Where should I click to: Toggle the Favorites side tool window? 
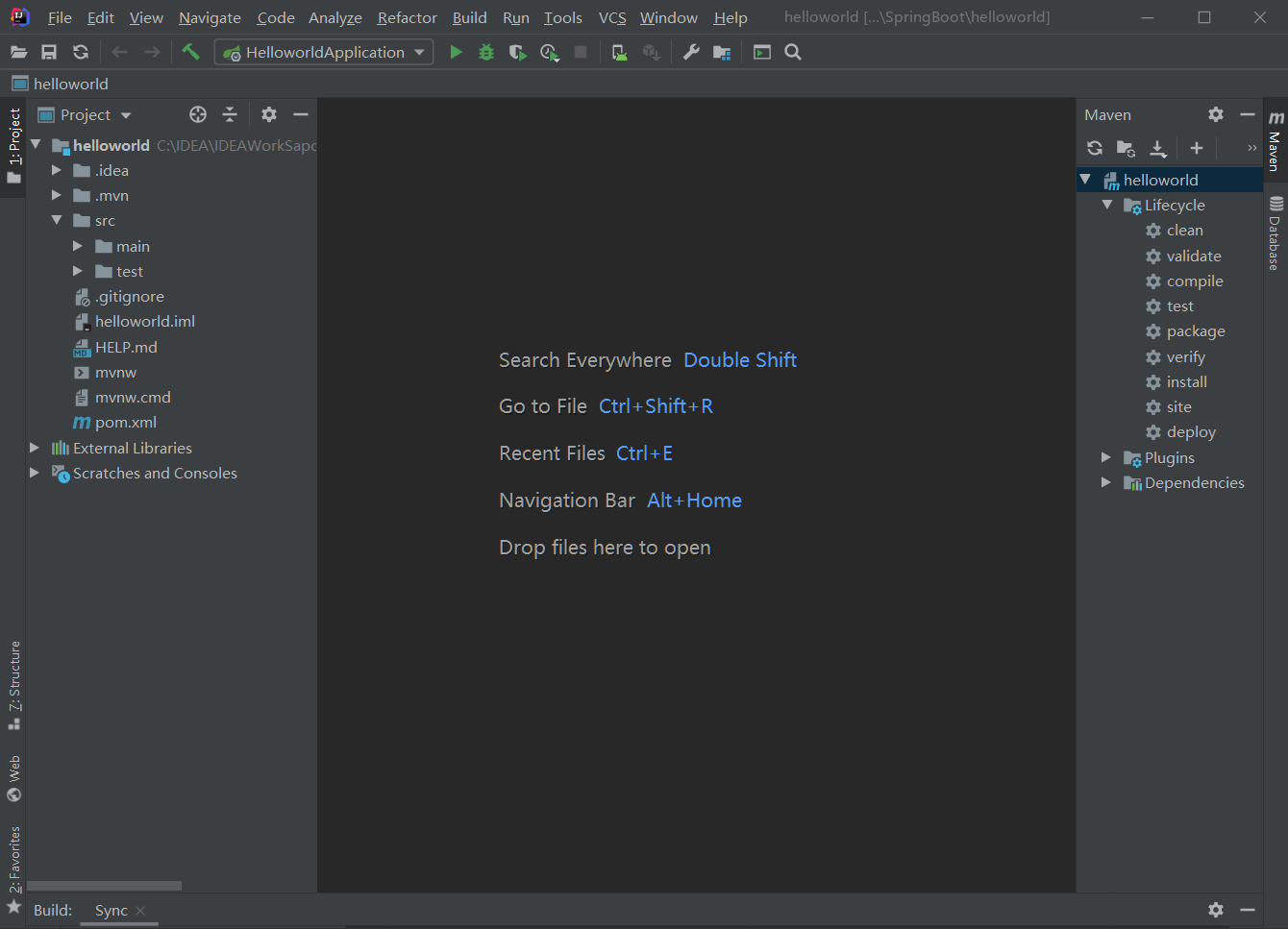tap(13, 869)
